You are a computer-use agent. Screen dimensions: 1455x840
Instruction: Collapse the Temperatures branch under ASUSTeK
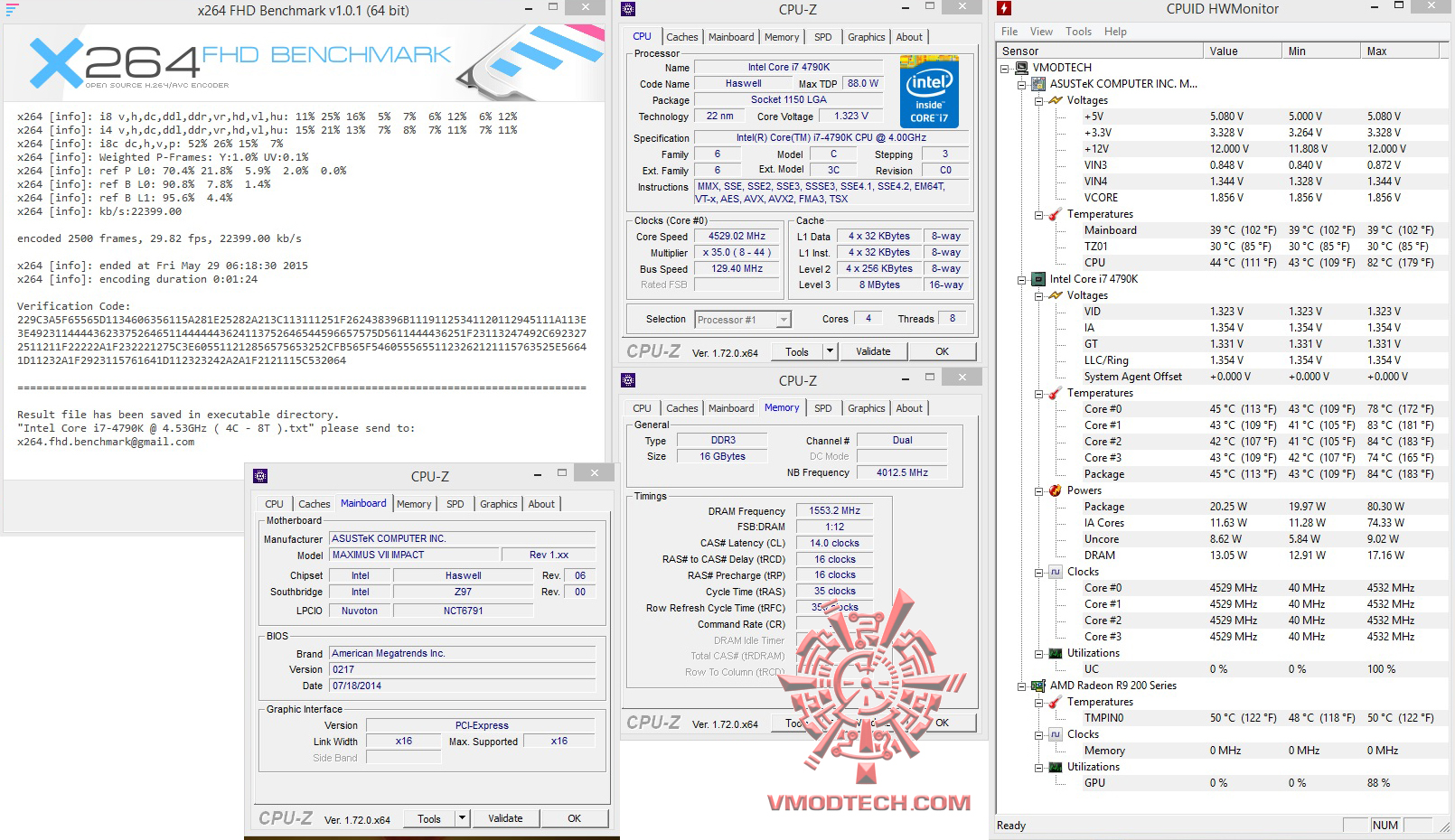tap(1039, 215)
